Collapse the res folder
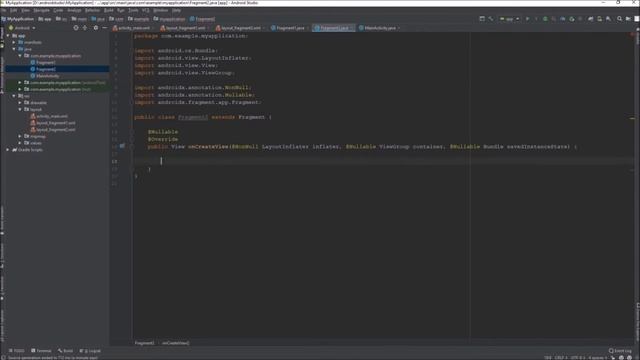Viewport: 640px width, 360px height. click(x=14, y=96)
